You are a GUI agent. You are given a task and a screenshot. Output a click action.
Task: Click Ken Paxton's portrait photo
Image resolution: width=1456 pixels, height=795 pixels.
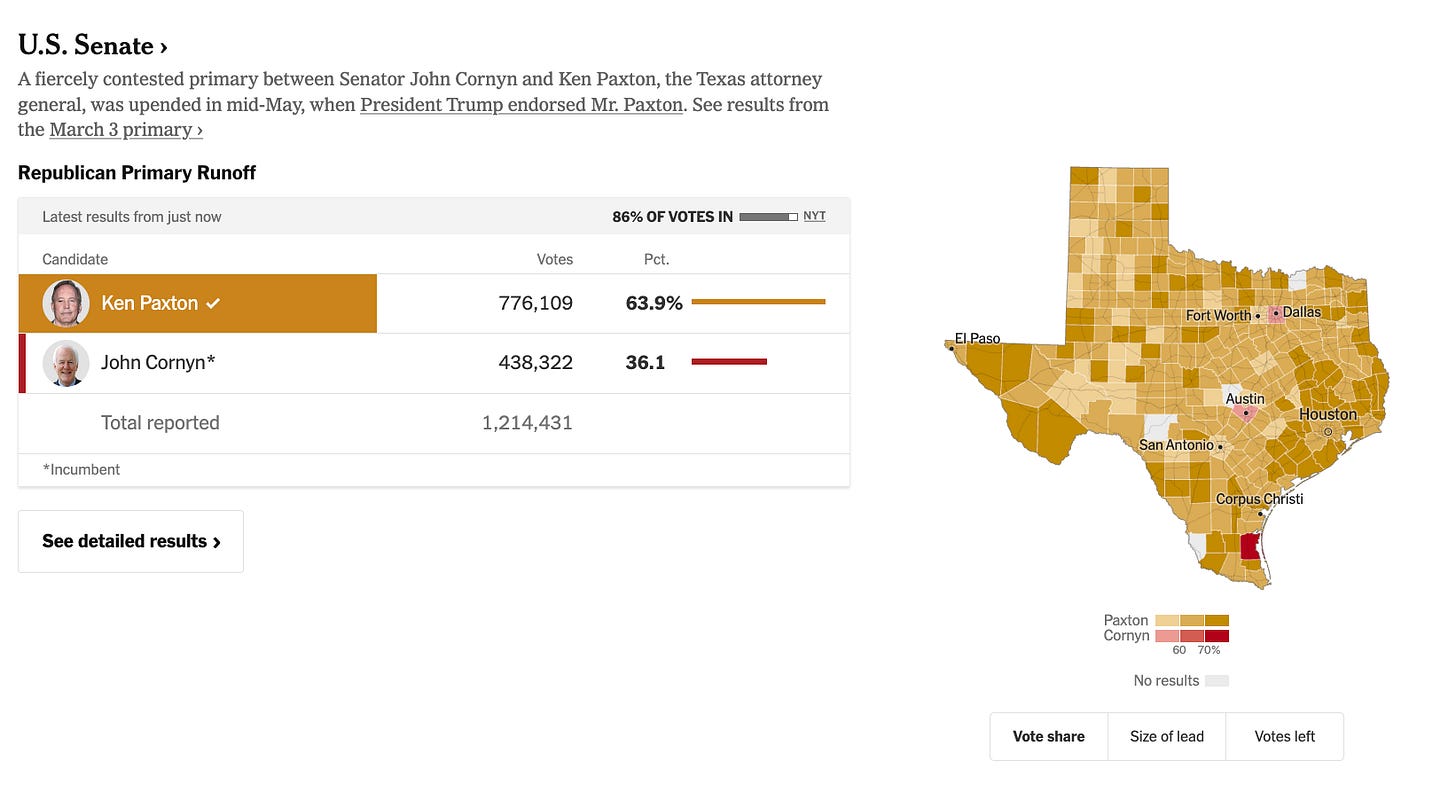tap(66, 303)
